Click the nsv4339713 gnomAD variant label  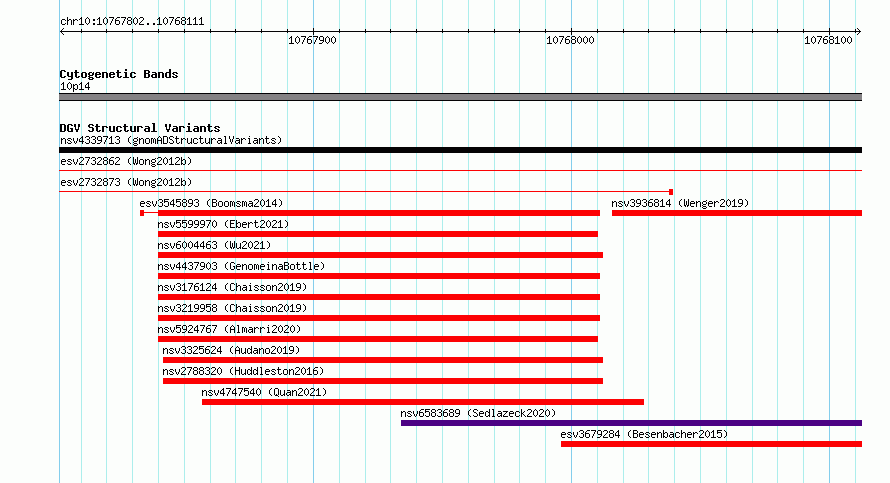tap(171, 140)
